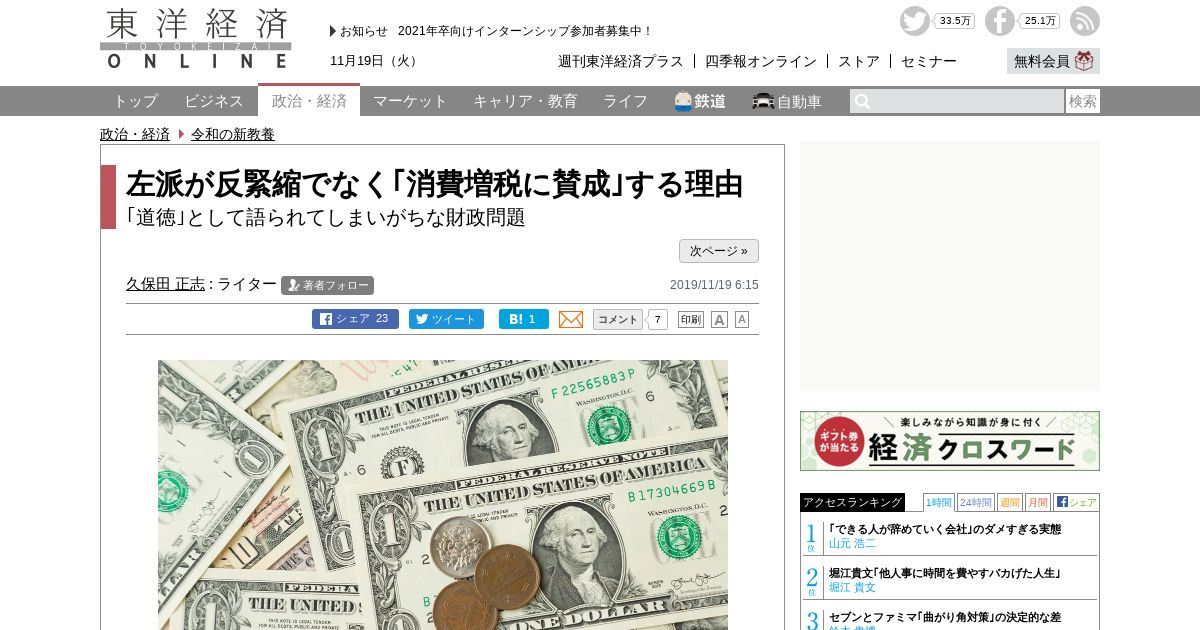Open the 鉄道 train section tab
The height and width of the screenshot is (630, 1200).
coord(700,101)
